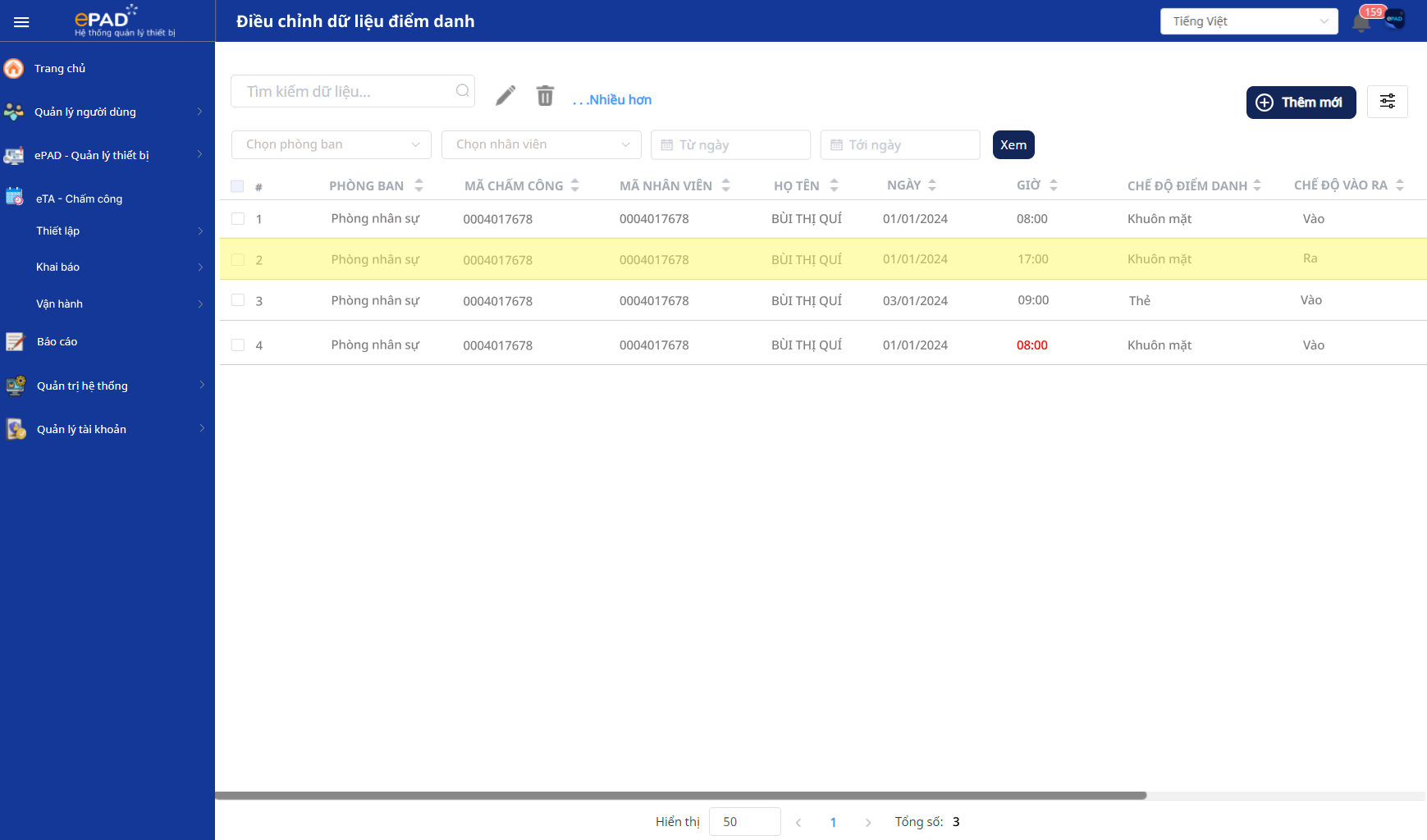The width and height of the screenshot is (1427, 840).
Task: Click the Từ ngày date field
Action: pyautogui.click(x=730, y=145)
